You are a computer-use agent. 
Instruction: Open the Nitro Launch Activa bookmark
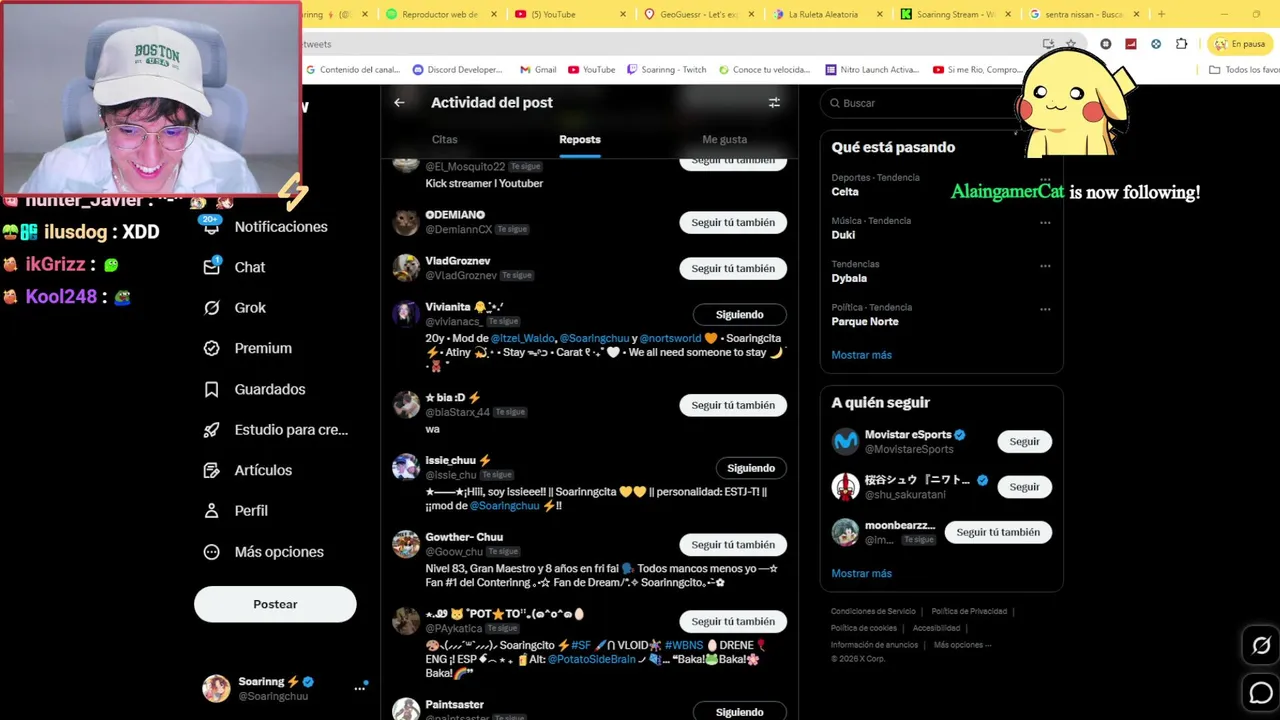pos(872,70)
